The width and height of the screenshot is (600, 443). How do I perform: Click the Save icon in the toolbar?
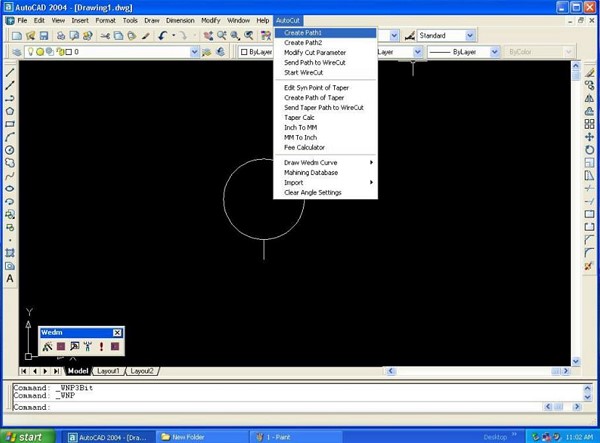pos(46,35)
